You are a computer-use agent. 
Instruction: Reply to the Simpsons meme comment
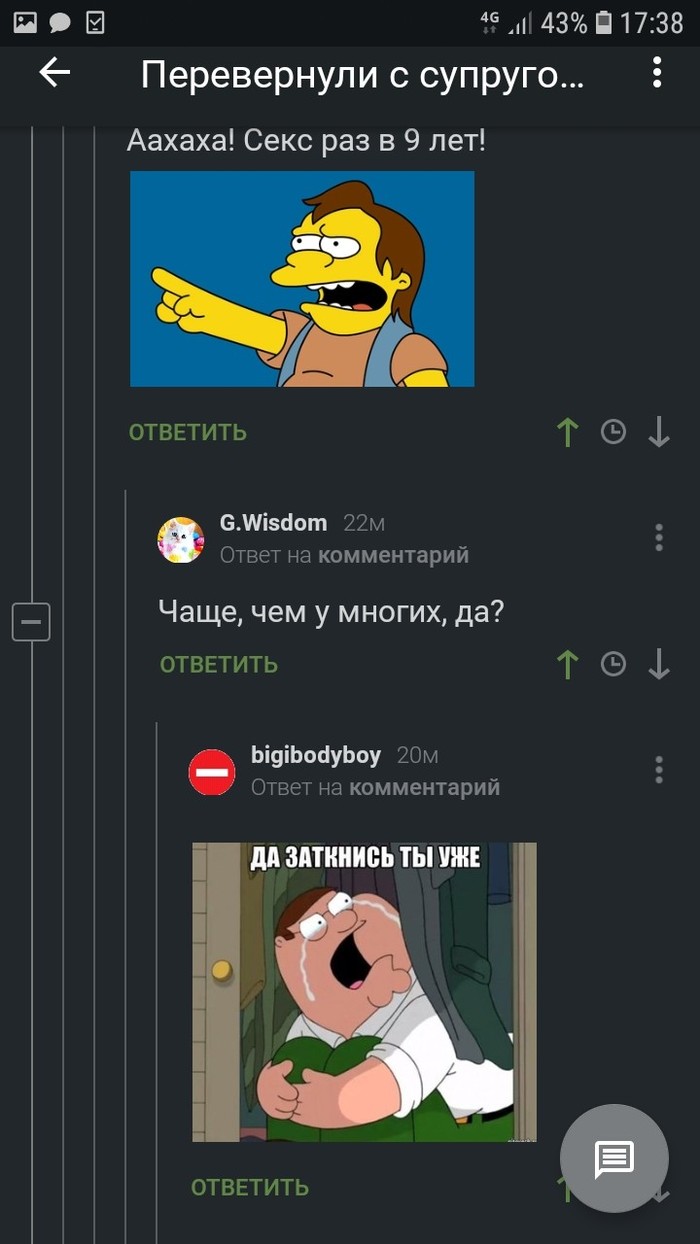point(187,432)
